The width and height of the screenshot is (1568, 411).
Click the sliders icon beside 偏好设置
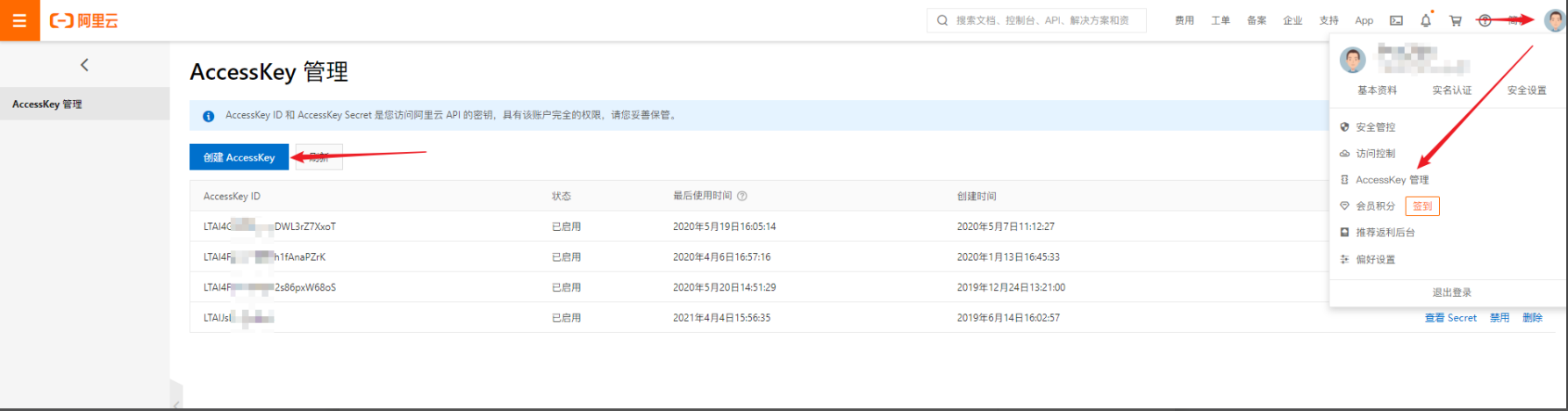point(1344,259)
